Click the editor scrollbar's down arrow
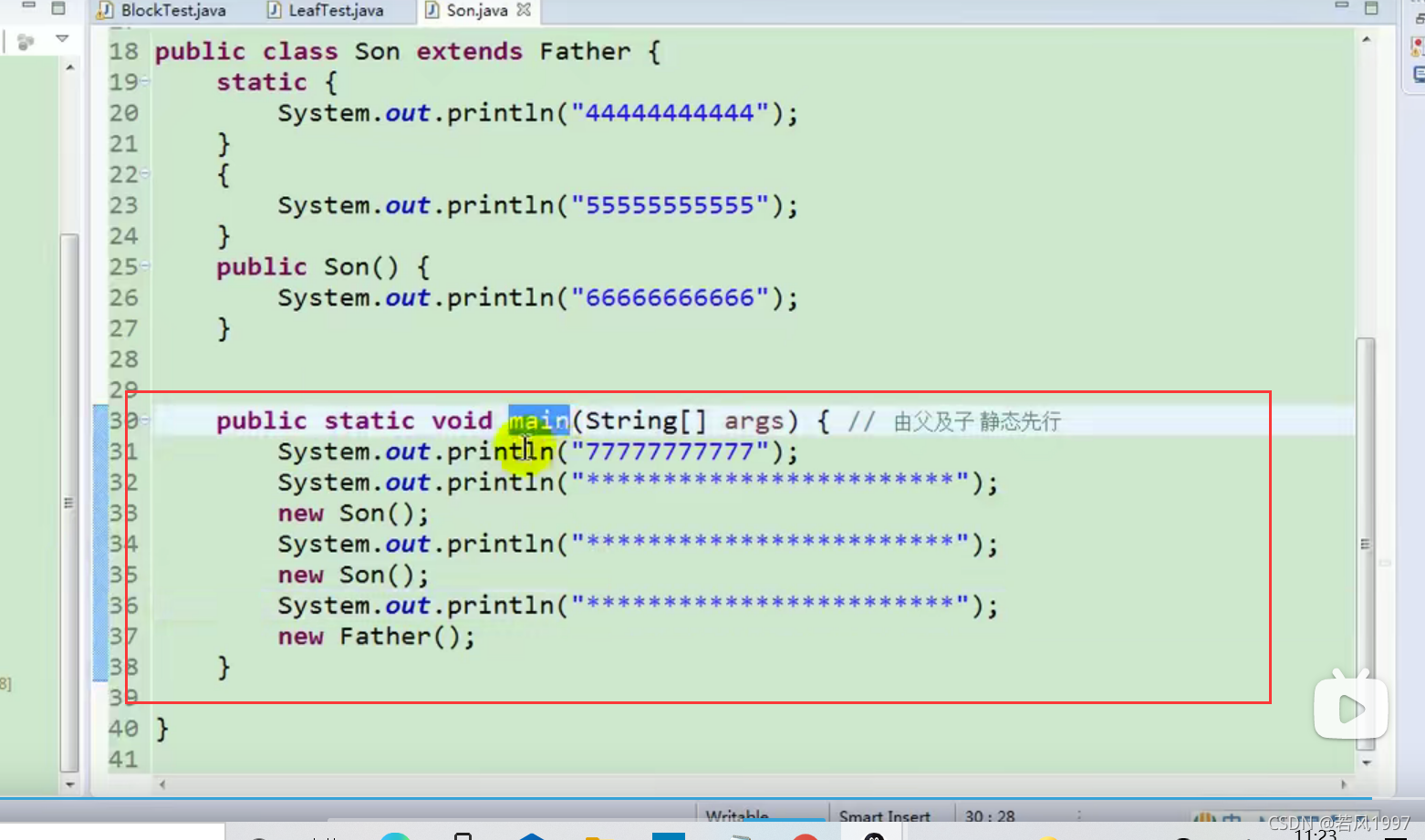 [x=1366, y=762]
